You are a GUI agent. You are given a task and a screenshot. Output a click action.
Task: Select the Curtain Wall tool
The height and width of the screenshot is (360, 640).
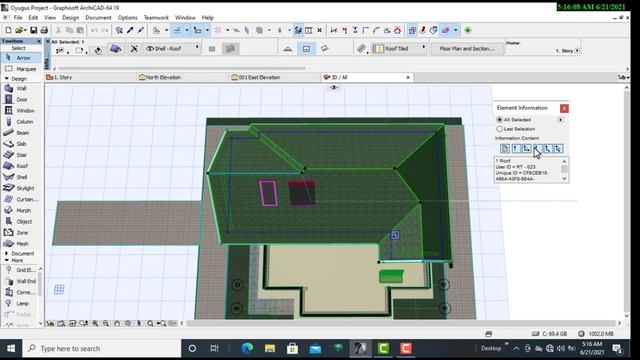click(21, 199)
